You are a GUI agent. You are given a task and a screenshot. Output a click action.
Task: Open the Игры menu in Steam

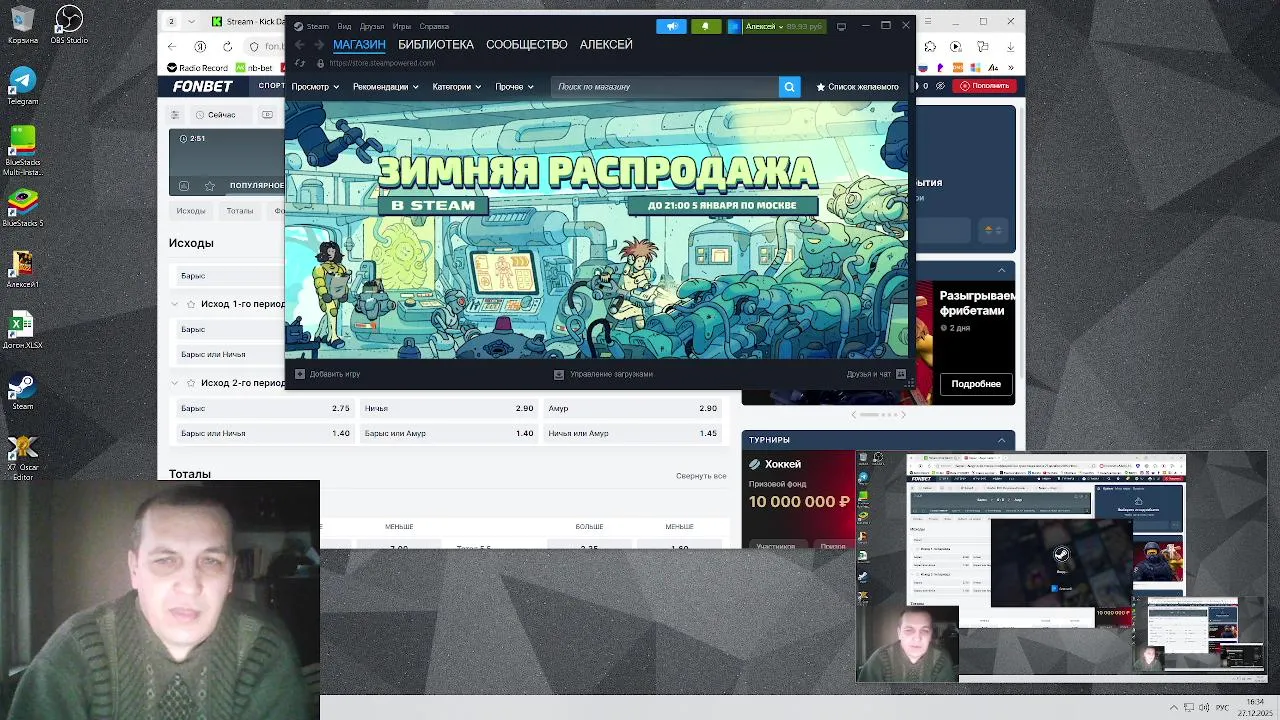click(x=402, y=26)
